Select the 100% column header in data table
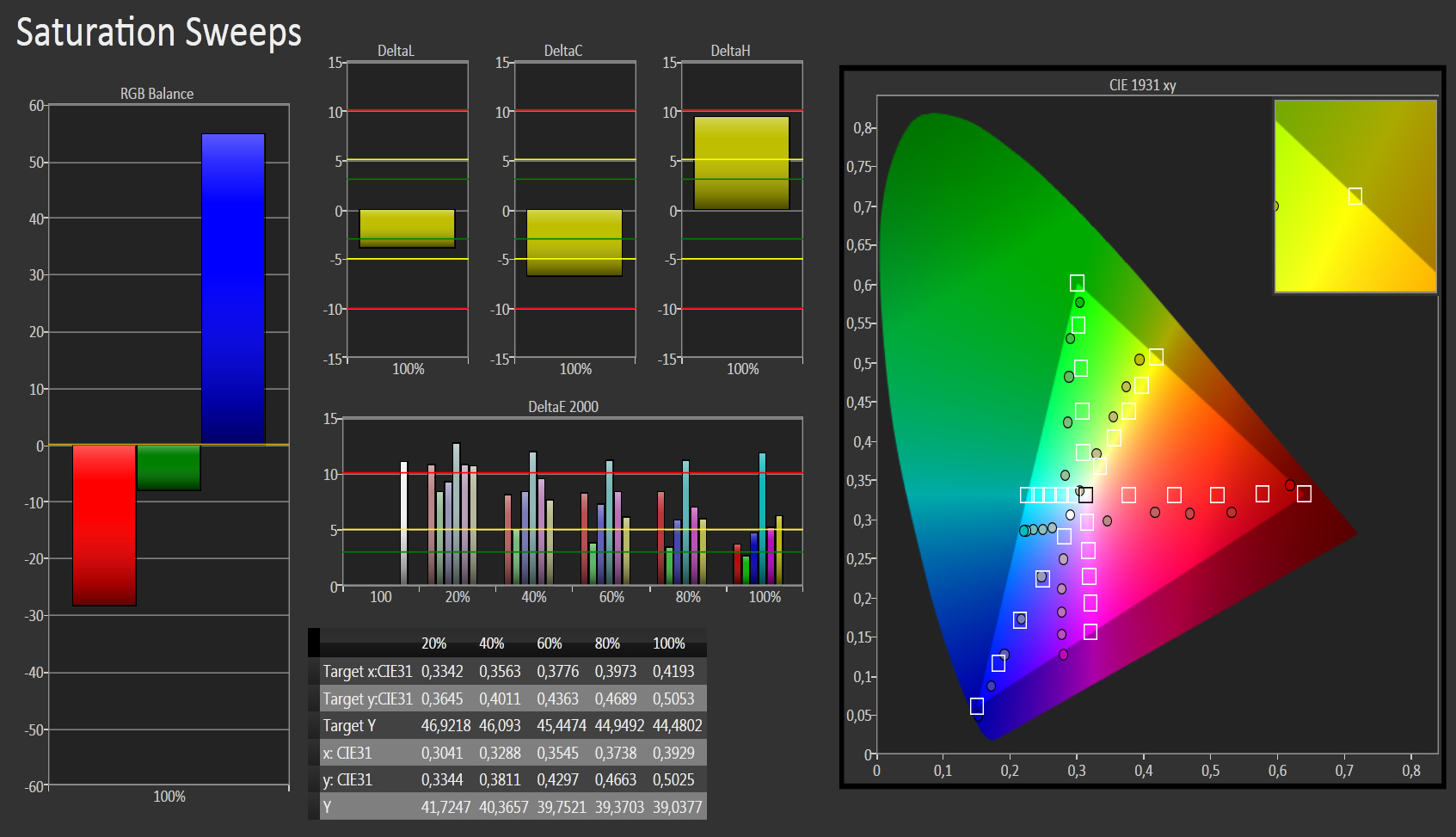Image resolution: width=1456 pixels, height=837 pixels. (668, 643)
